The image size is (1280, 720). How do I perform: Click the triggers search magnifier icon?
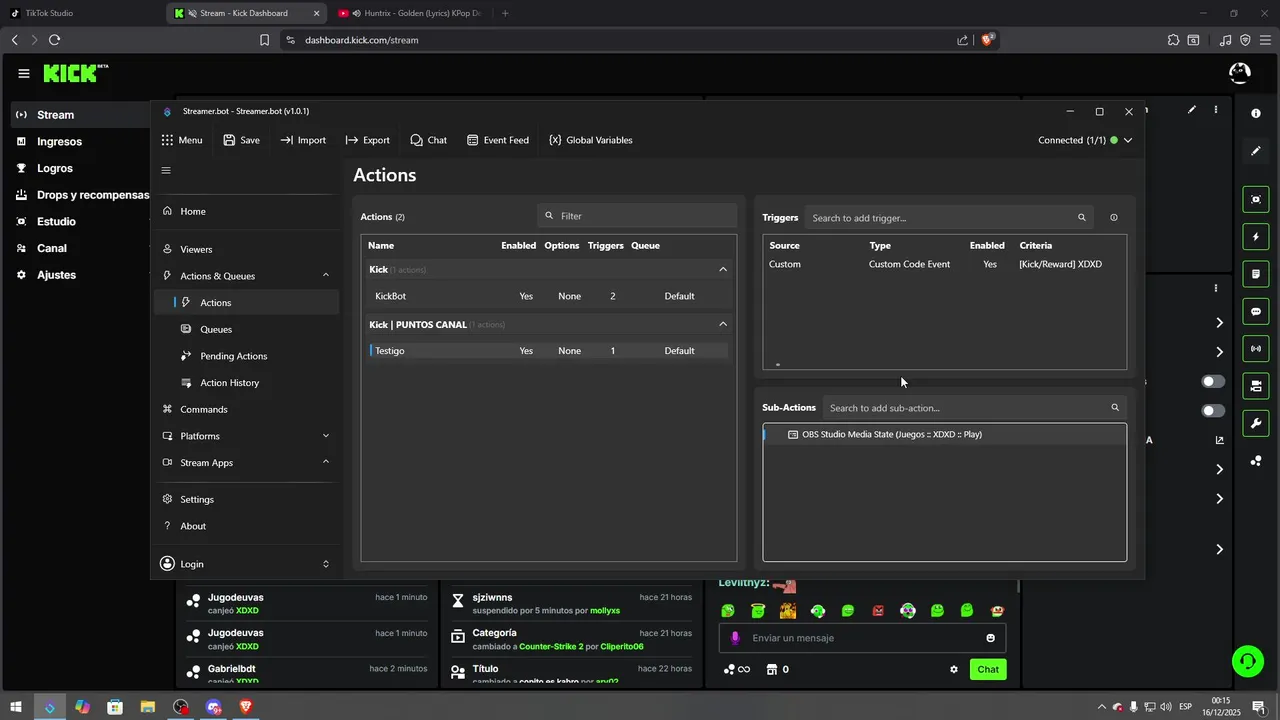[1081, 217]
